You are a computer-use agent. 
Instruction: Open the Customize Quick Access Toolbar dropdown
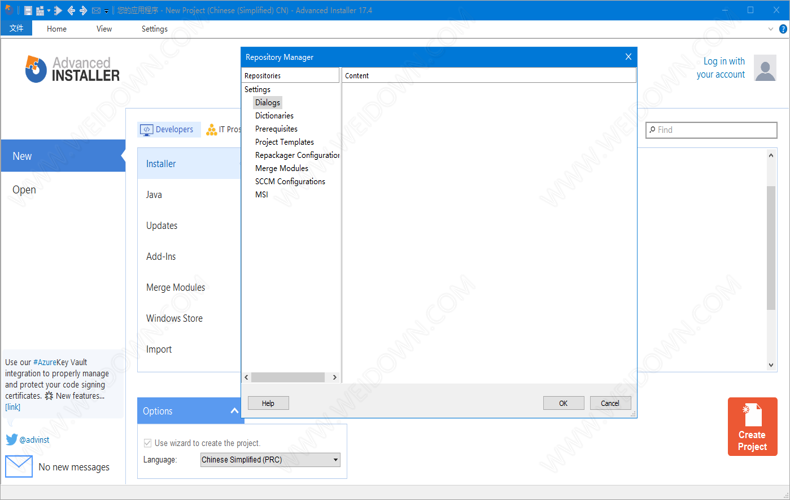coord(106,11)
